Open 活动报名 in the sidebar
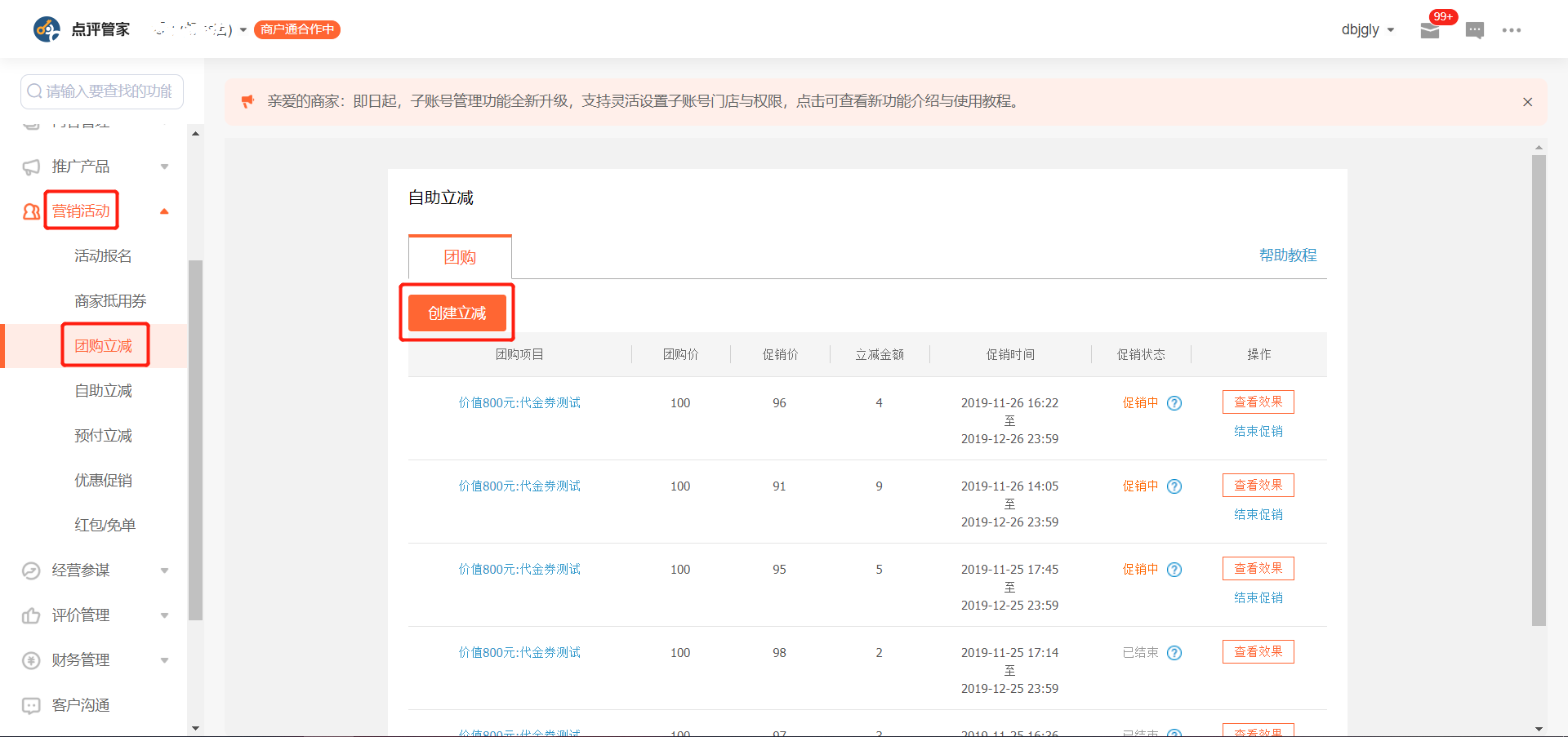The height and width of the screenshot is (737, 1568). (103, 256)
